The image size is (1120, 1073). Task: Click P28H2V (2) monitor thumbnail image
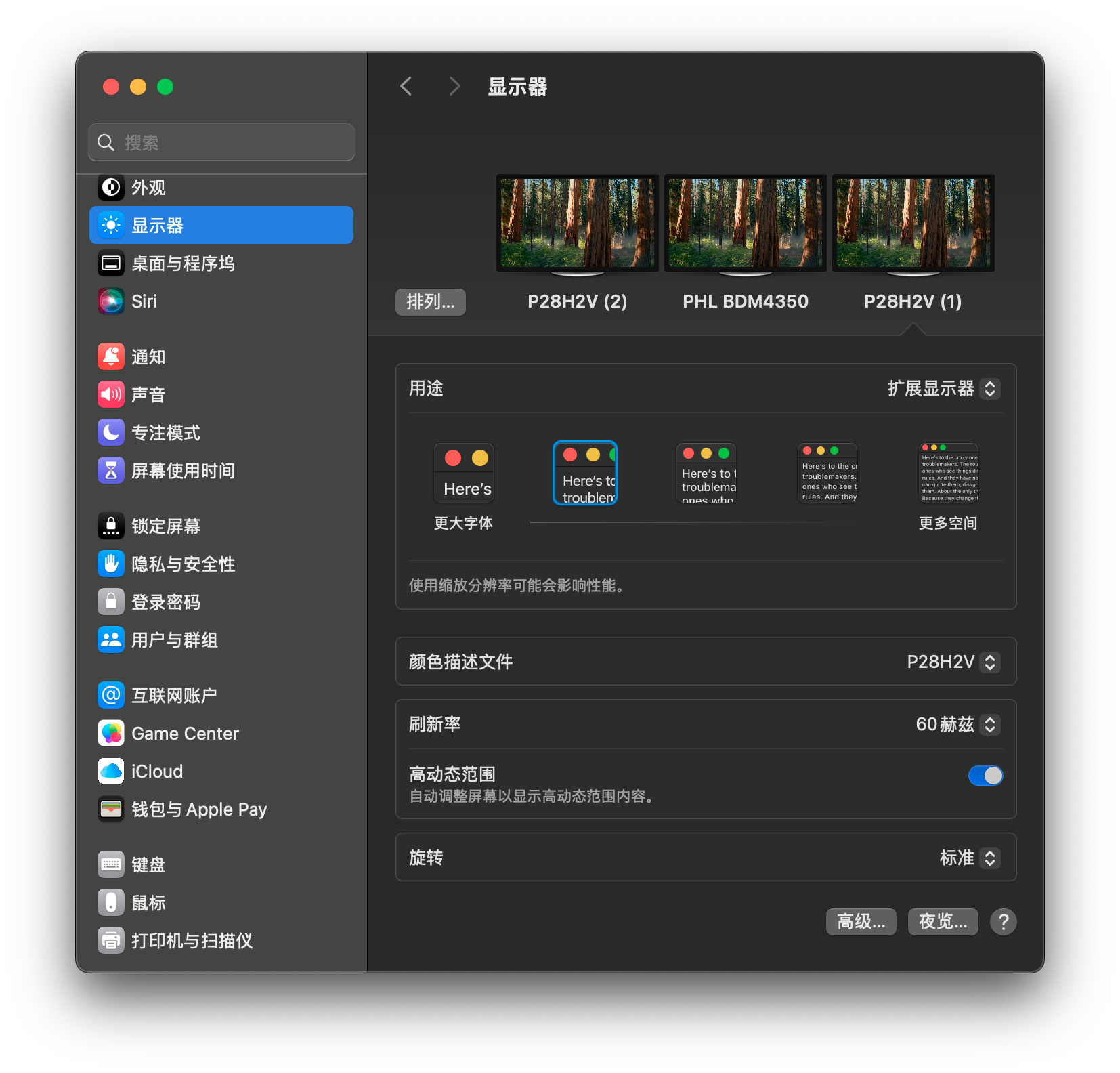578,225
